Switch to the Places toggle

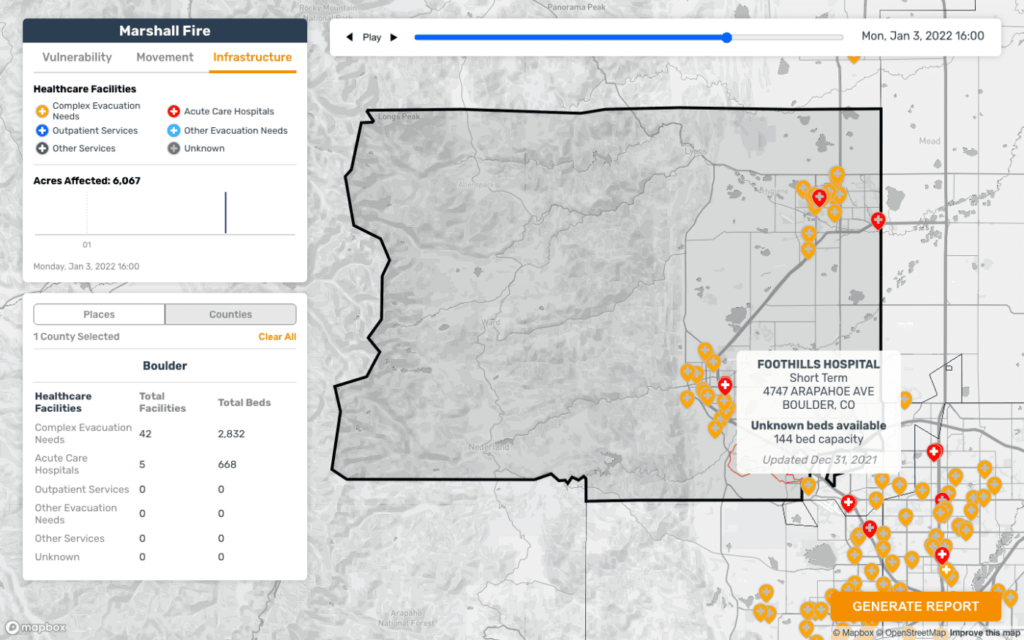[99, 314]
